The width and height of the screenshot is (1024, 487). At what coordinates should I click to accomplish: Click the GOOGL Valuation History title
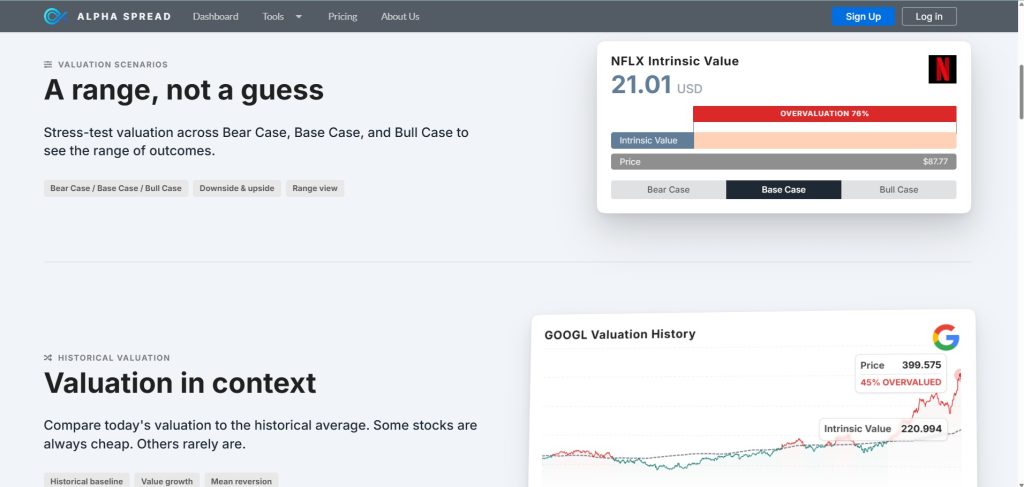pyautogui.click(x=620, y=334)
